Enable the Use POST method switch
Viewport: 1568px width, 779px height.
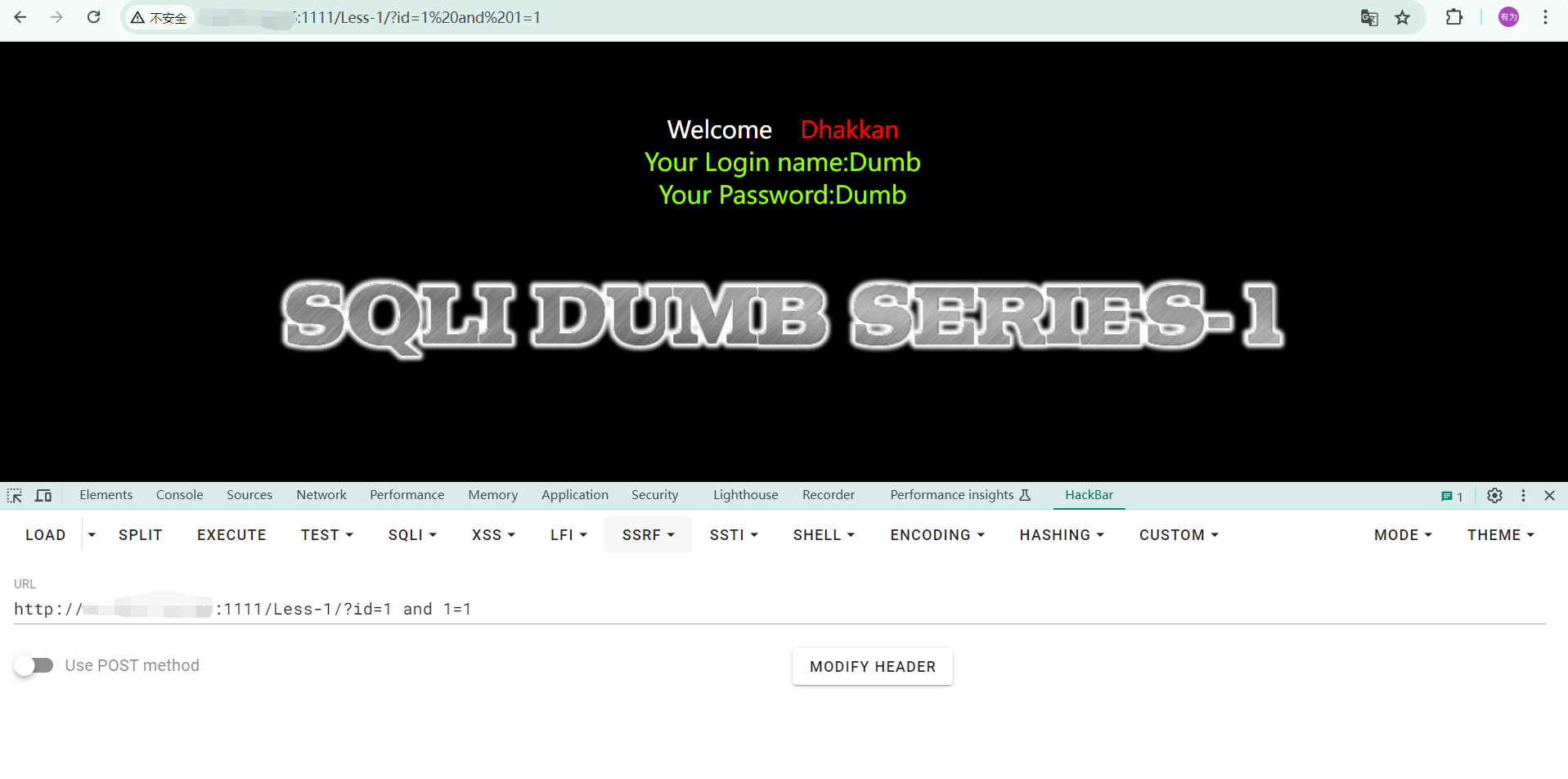34,665
